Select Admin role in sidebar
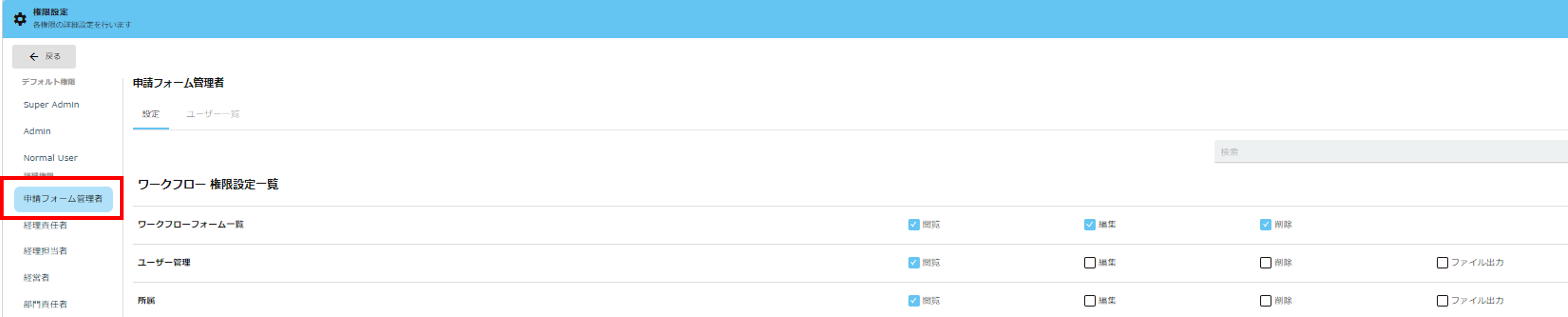The width and height of the screenshot is (1568, 317). point(37,131)
